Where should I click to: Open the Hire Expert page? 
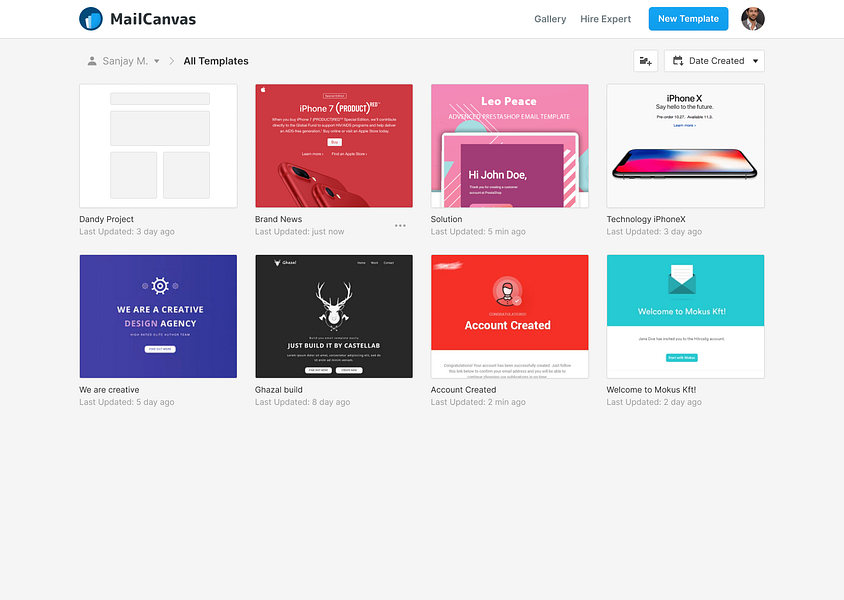pyautogui.click(x=605, y=18)
